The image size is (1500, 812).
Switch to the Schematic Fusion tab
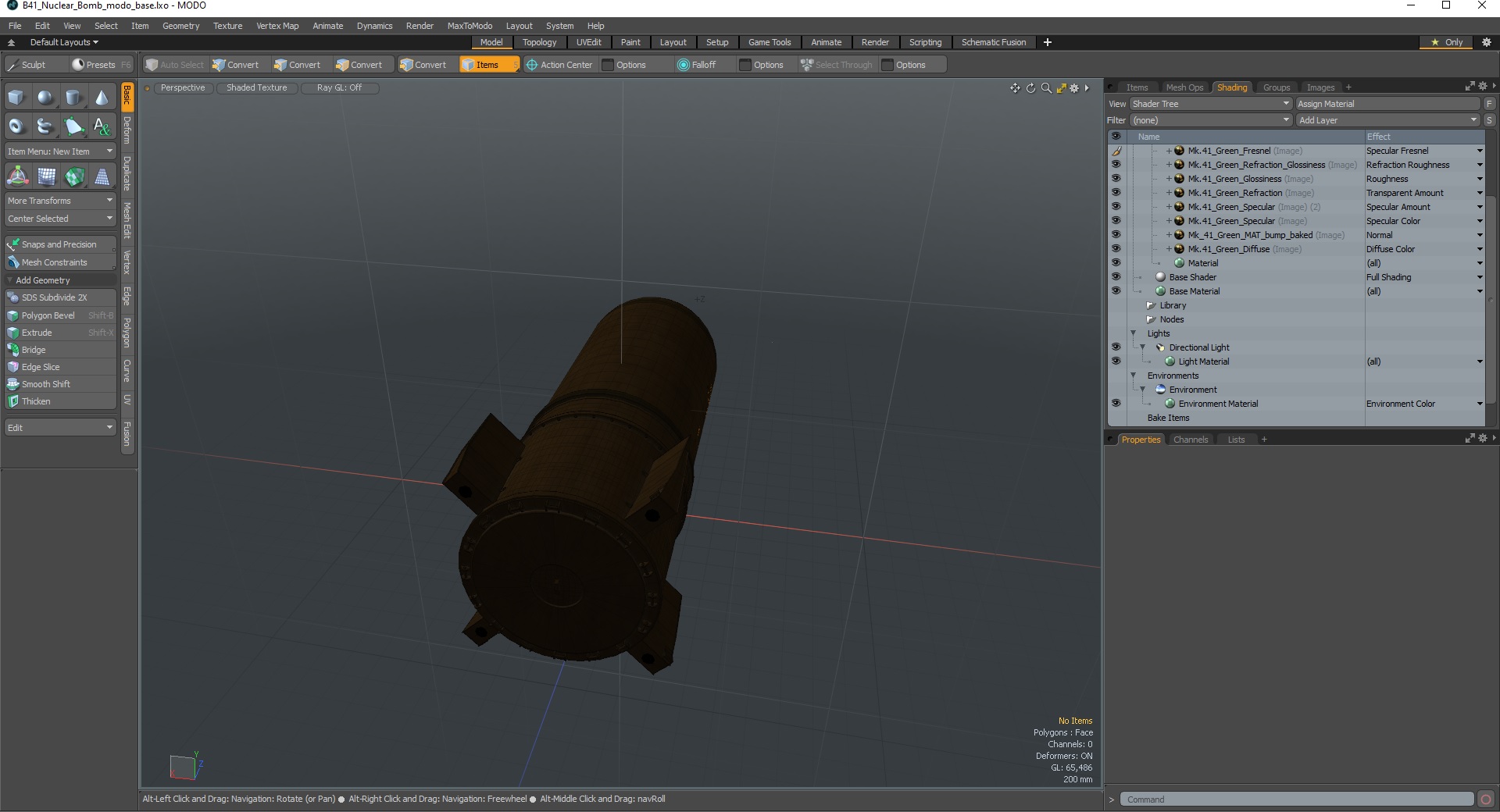[994, 42]
